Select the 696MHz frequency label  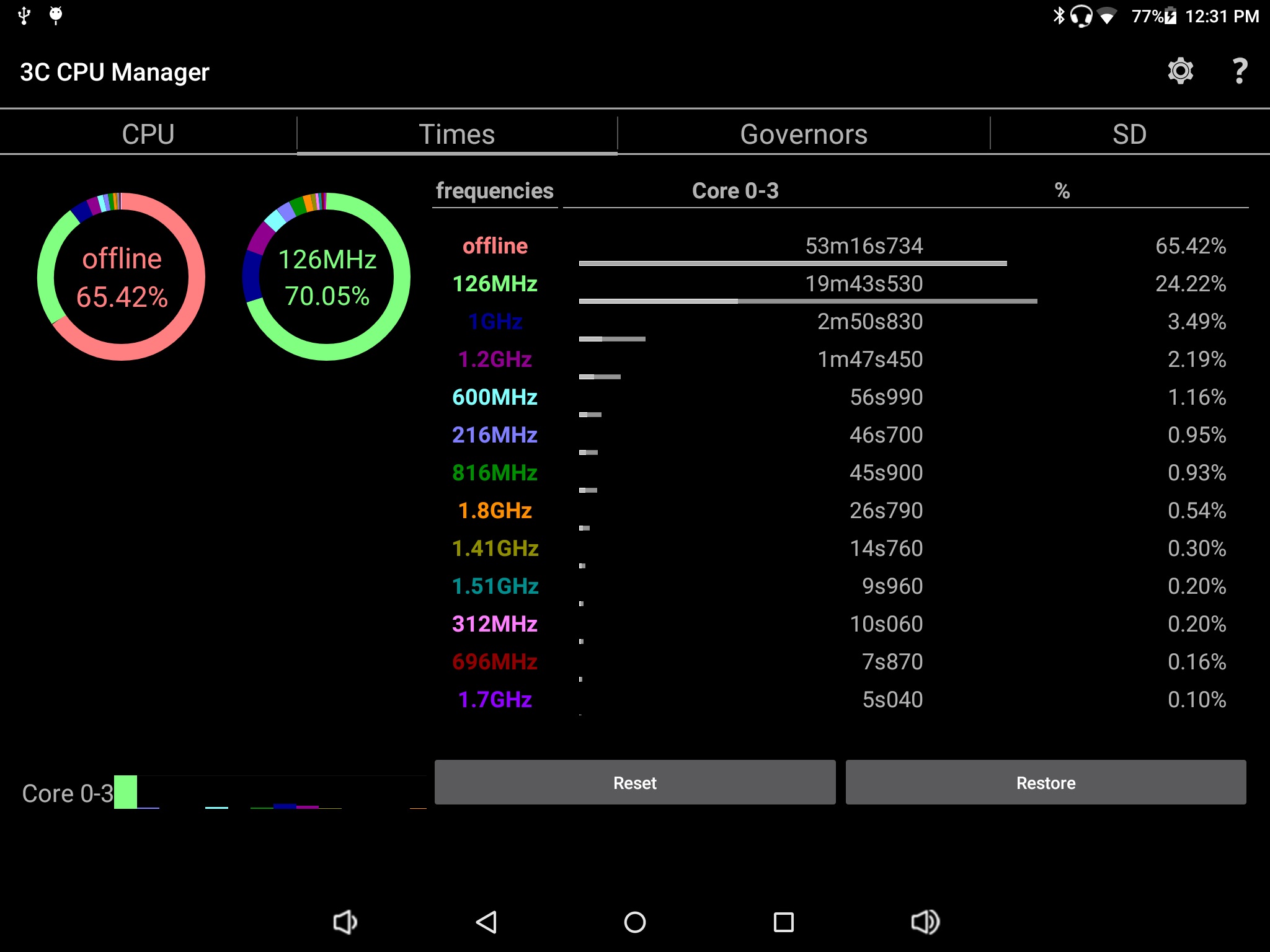coord(495,662)
